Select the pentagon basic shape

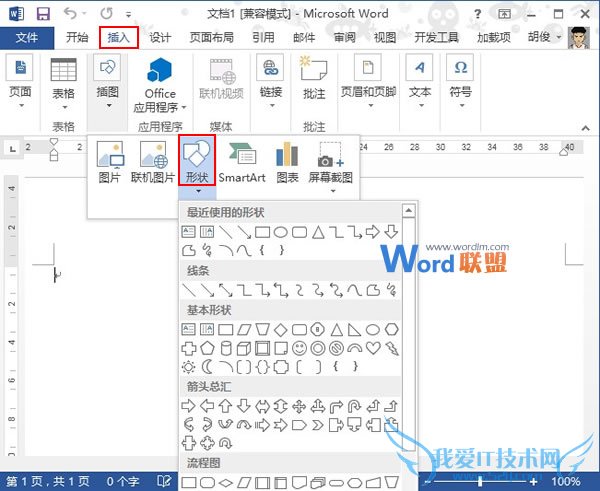click(207, 348)
